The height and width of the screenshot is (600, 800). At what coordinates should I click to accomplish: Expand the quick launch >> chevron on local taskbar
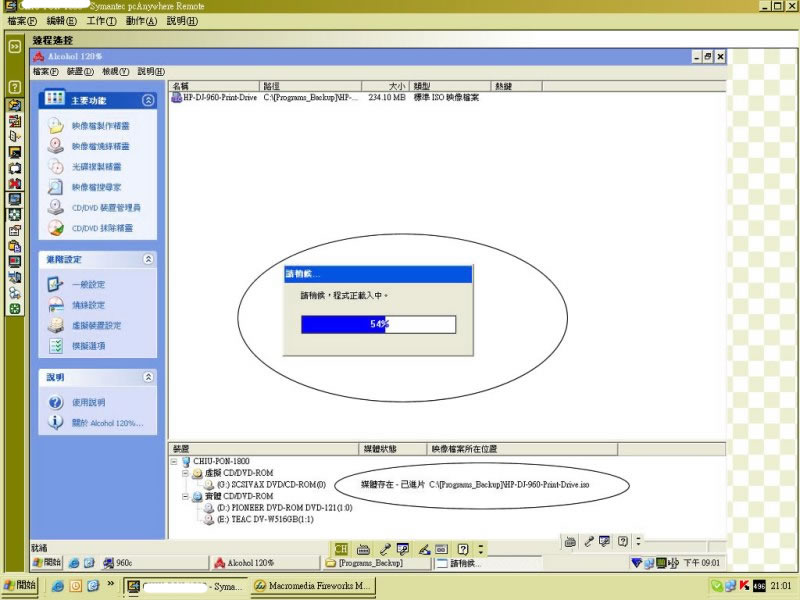pyautogui.click(x=110, y=583)
